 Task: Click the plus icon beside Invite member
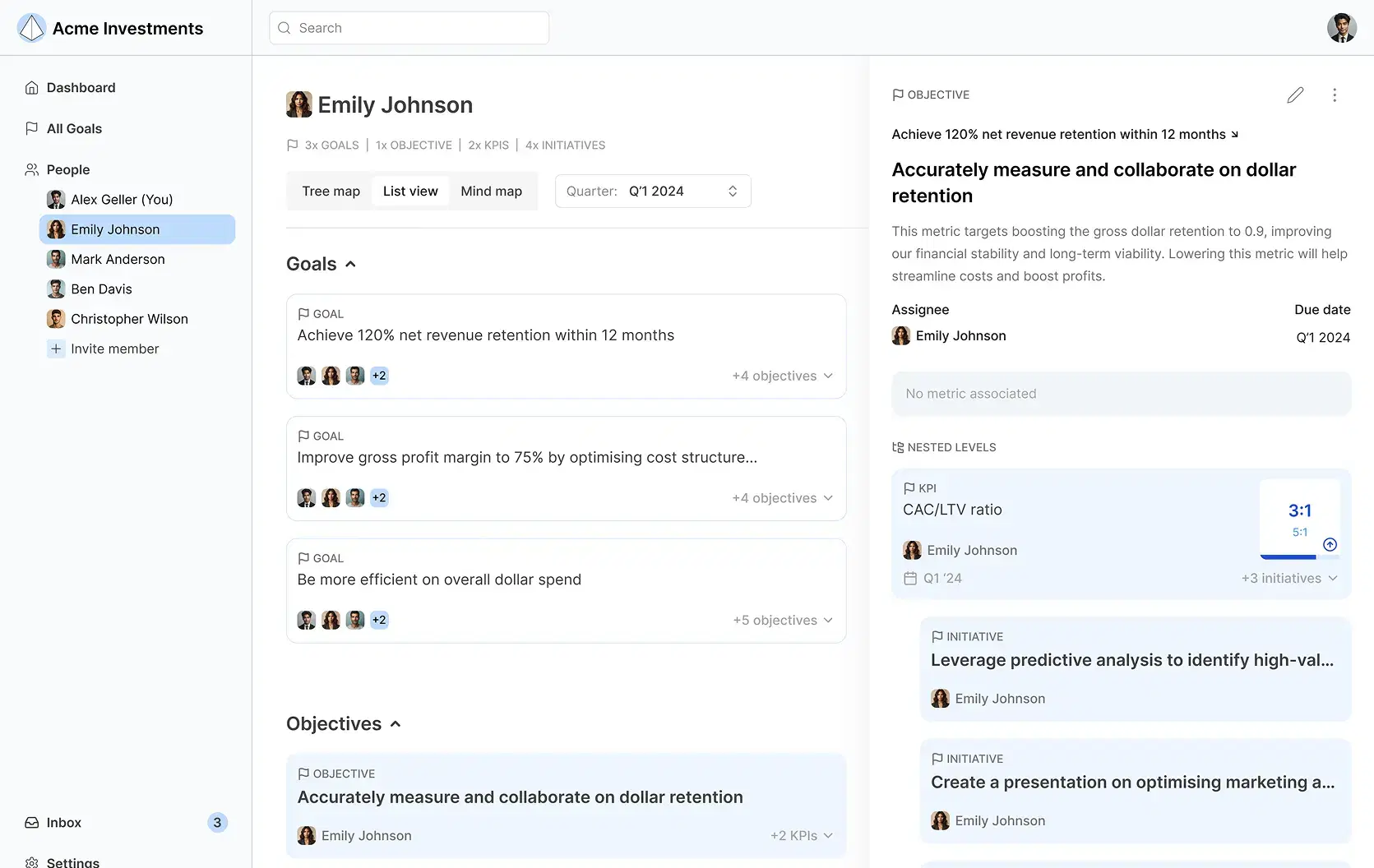(56, 349)
